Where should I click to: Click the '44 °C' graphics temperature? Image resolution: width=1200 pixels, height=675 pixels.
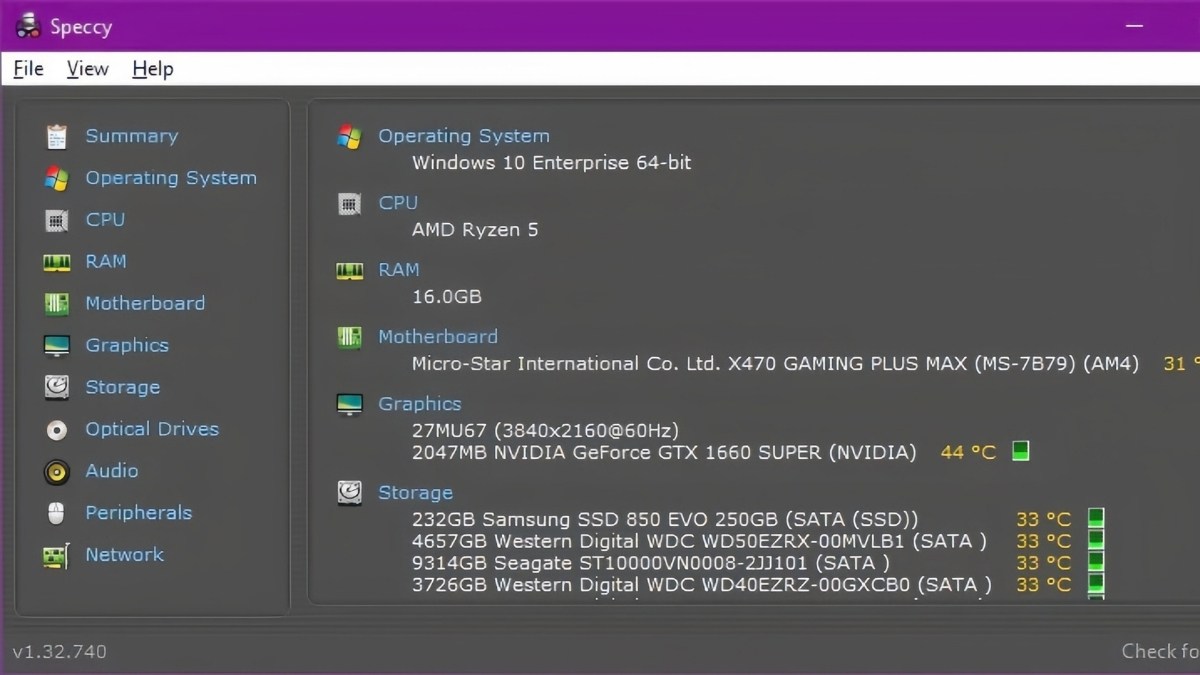click(968, 453)
